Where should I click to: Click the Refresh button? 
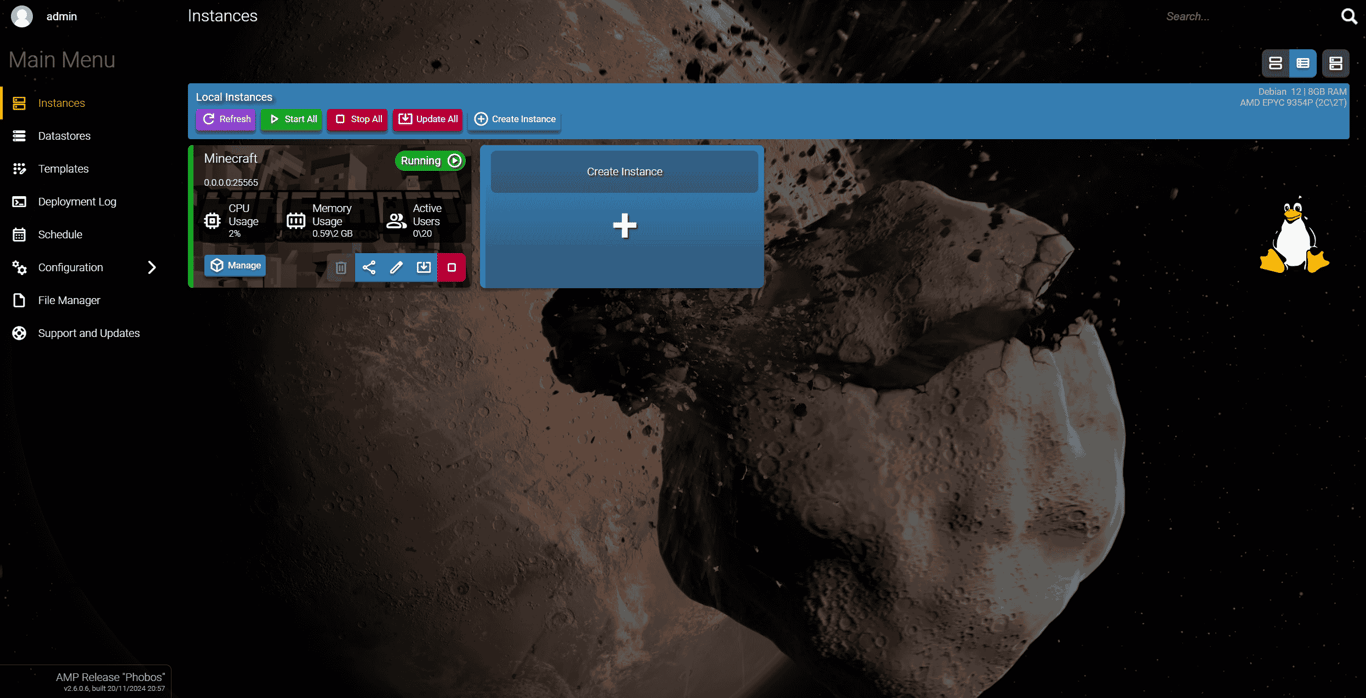(225, 119)
